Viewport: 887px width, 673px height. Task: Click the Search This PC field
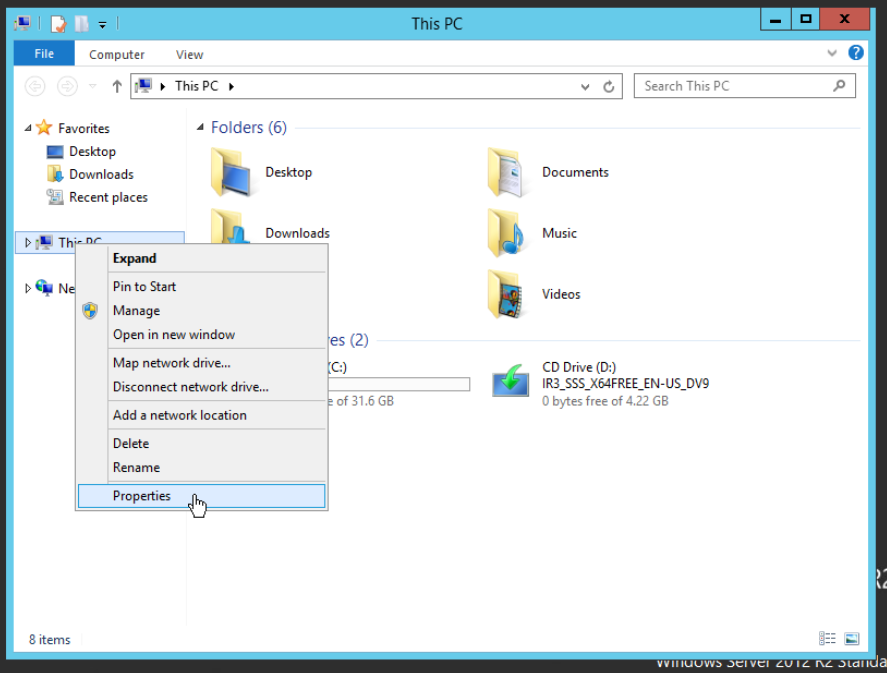tap(735, 87)
